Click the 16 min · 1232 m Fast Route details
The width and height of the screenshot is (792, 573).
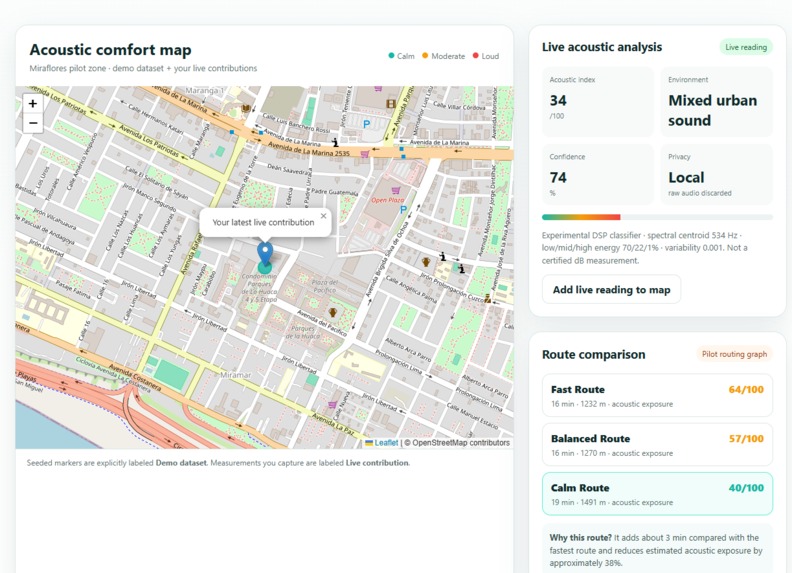612,404
